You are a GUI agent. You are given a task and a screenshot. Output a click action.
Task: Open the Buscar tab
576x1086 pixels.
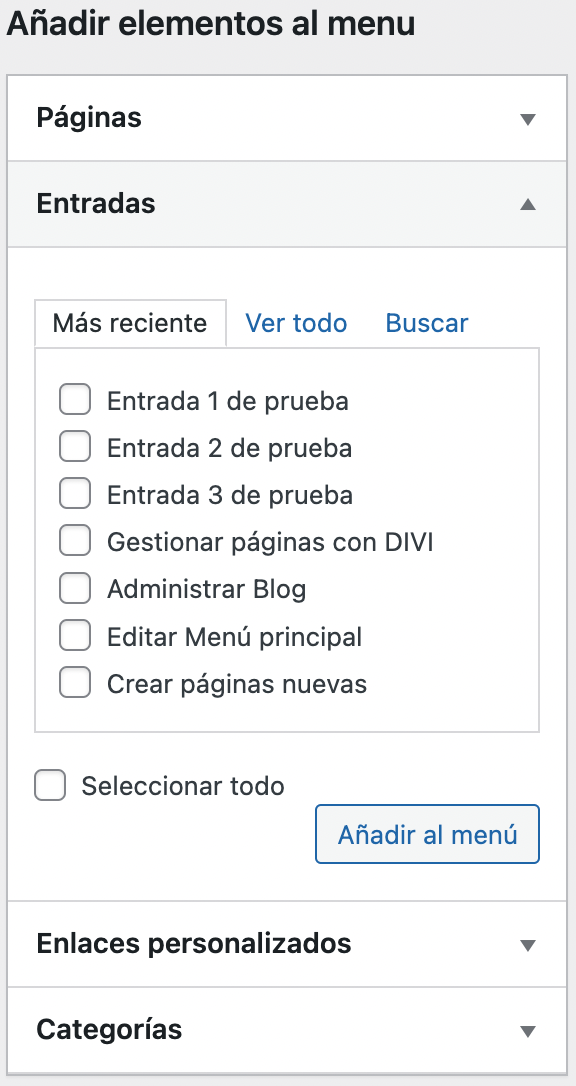426,323
